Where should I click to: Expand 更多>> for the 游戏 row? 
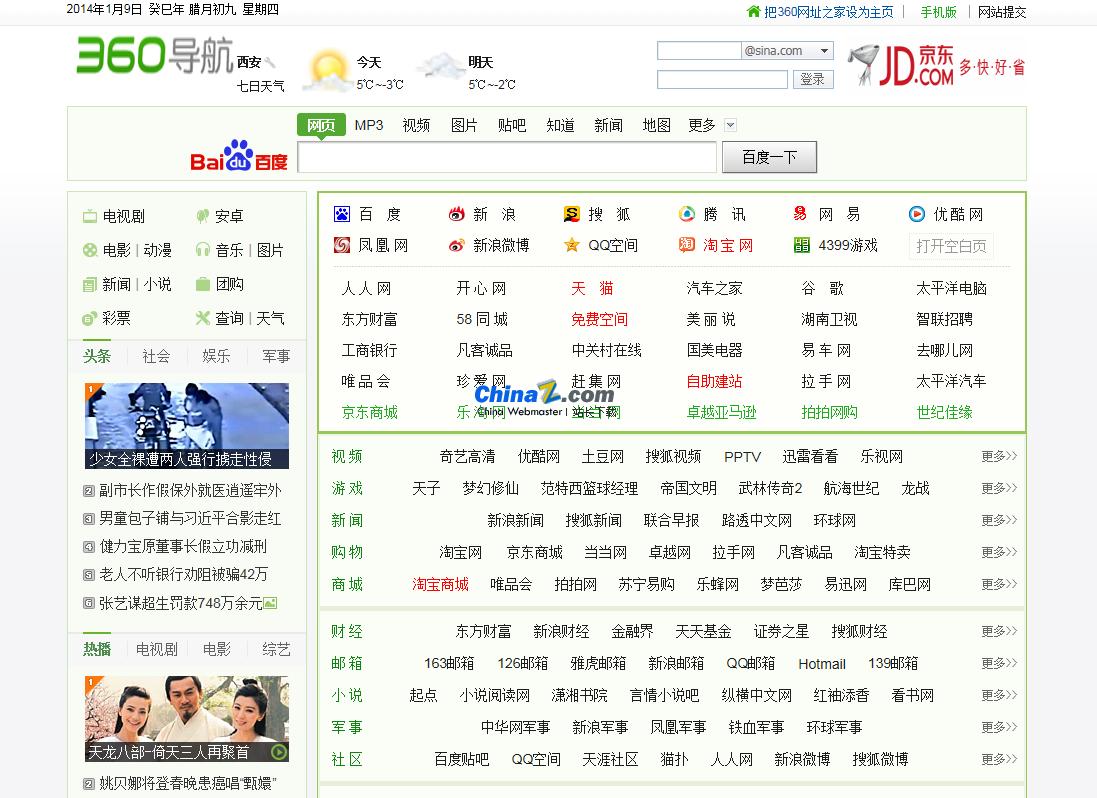coord(999,488)
